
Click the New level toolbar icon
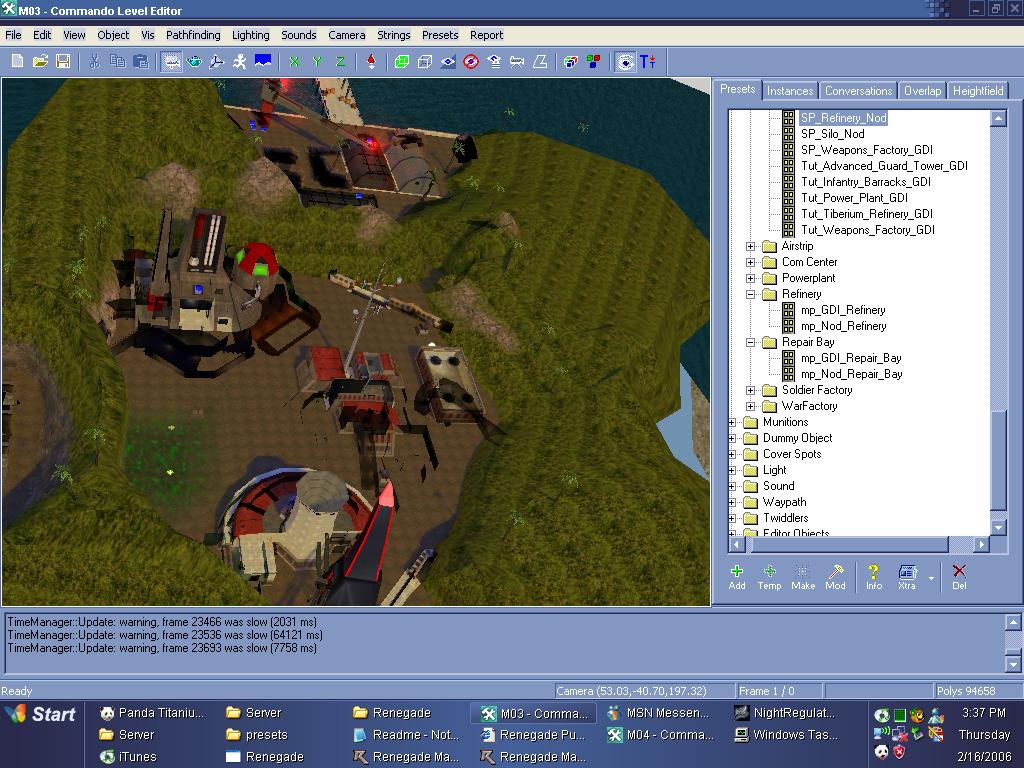point(18,62)
